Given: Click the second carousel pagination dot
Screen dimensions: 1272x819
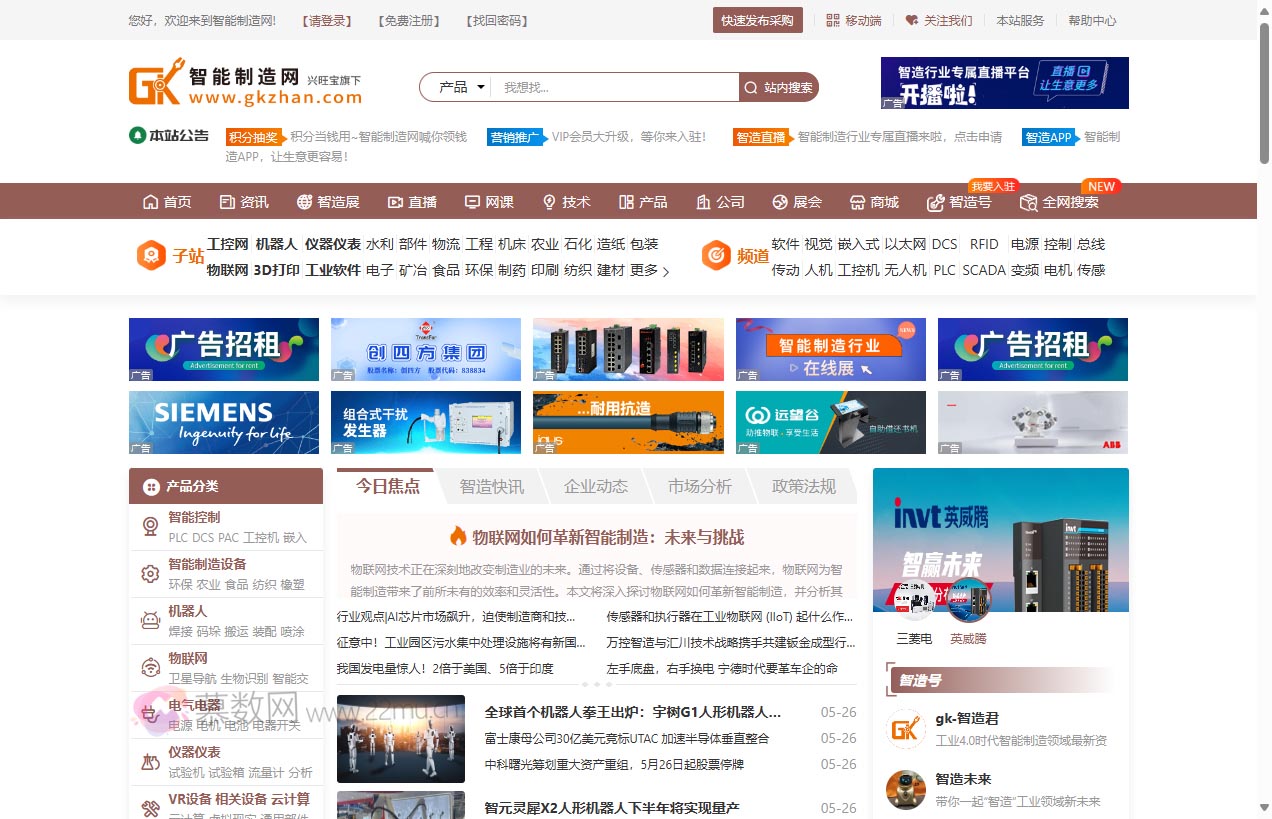Looking at the screenshot, I should [x=597, y=685].
